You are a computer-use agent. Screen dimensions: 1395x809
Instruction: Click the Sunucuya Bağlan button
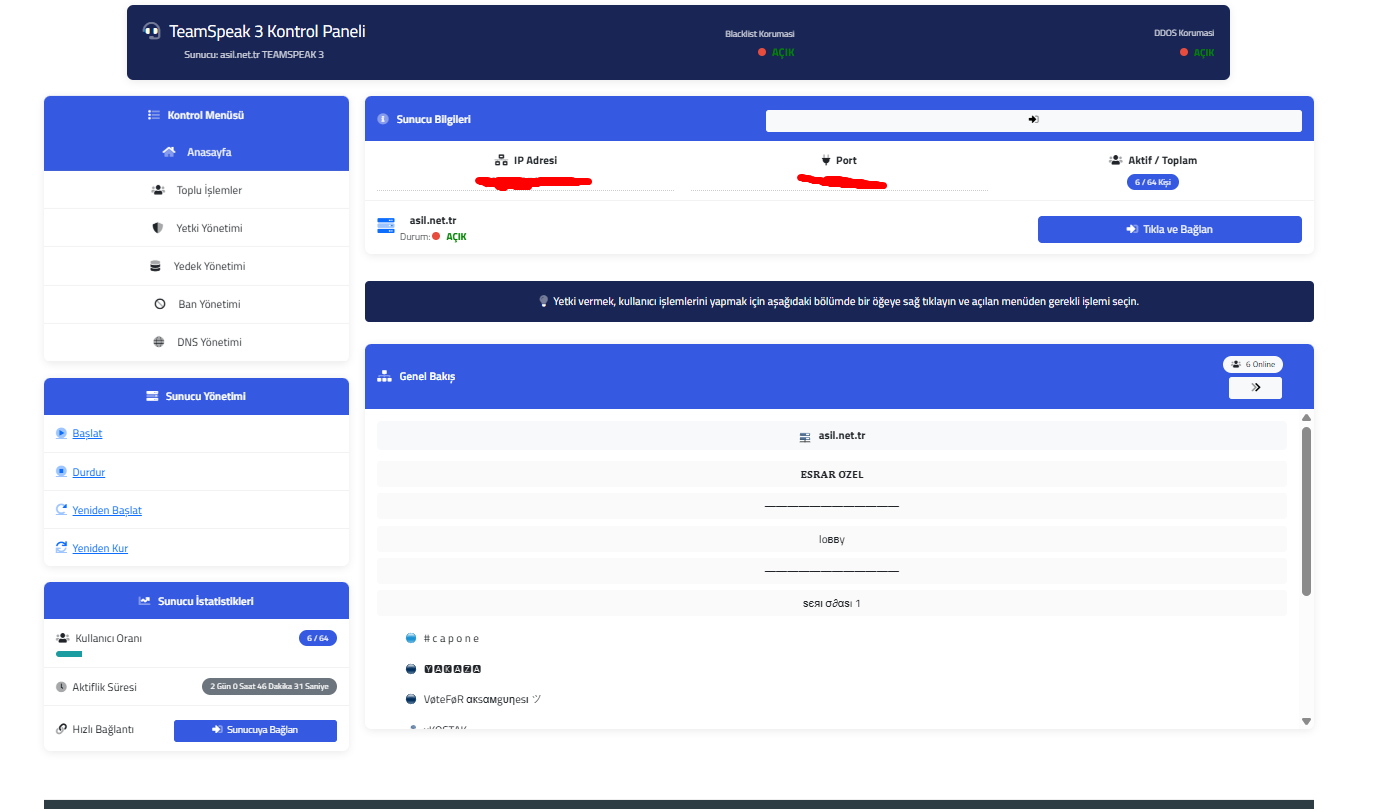click(255, 730)
